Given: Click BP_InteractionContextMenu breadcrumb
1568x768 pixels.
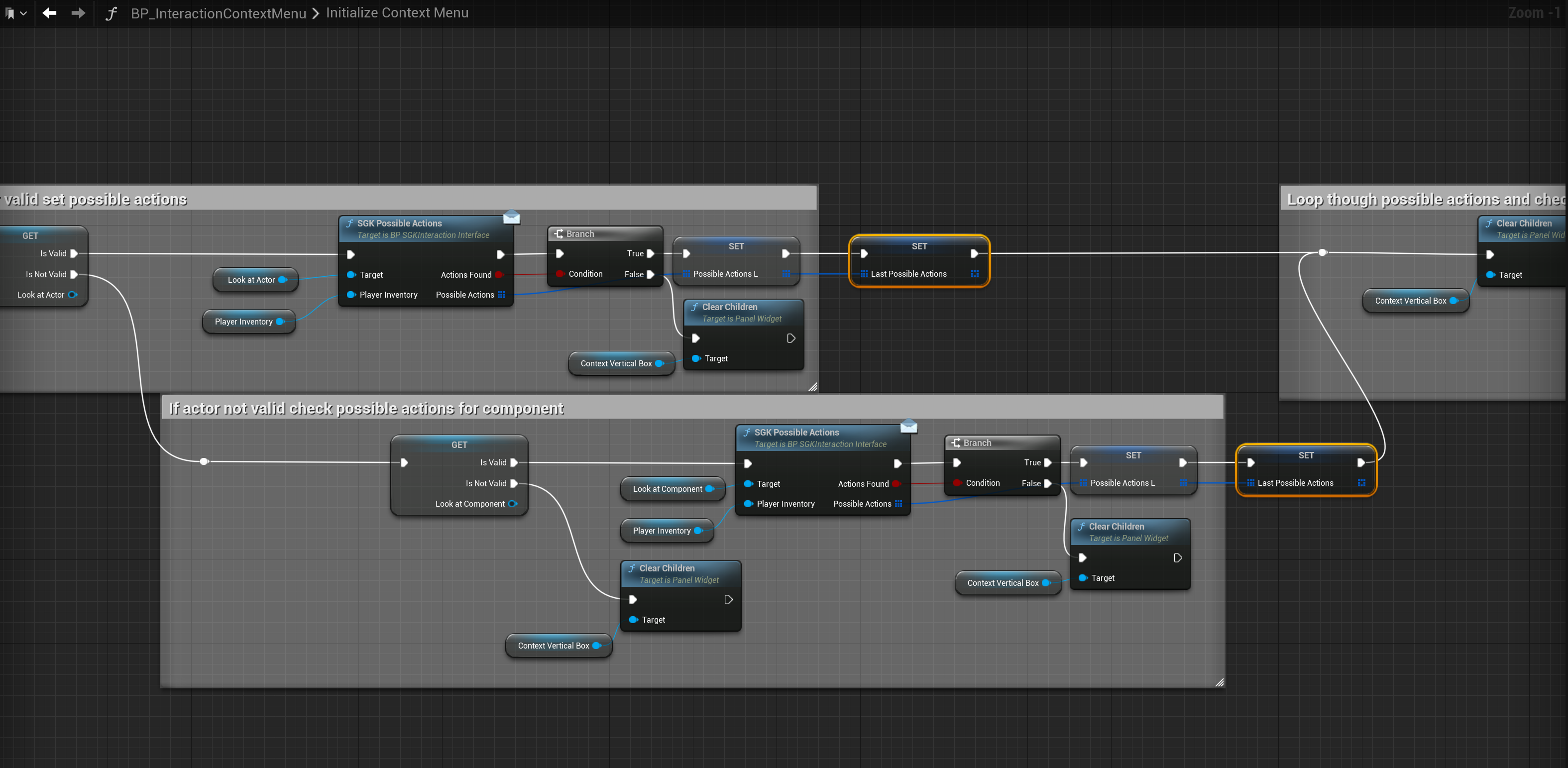Looking at the screenshot, I should 218,13.
